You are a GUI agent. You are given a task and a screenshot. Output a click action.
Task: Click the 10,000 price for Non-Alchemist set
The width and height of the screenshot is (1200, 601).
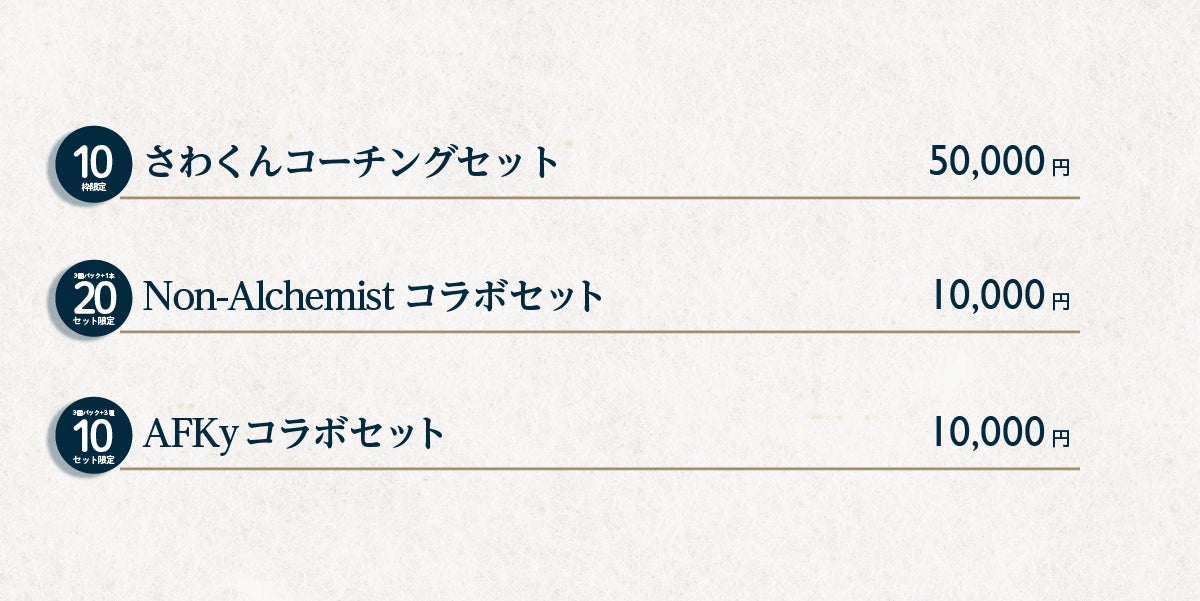point(987,296)
